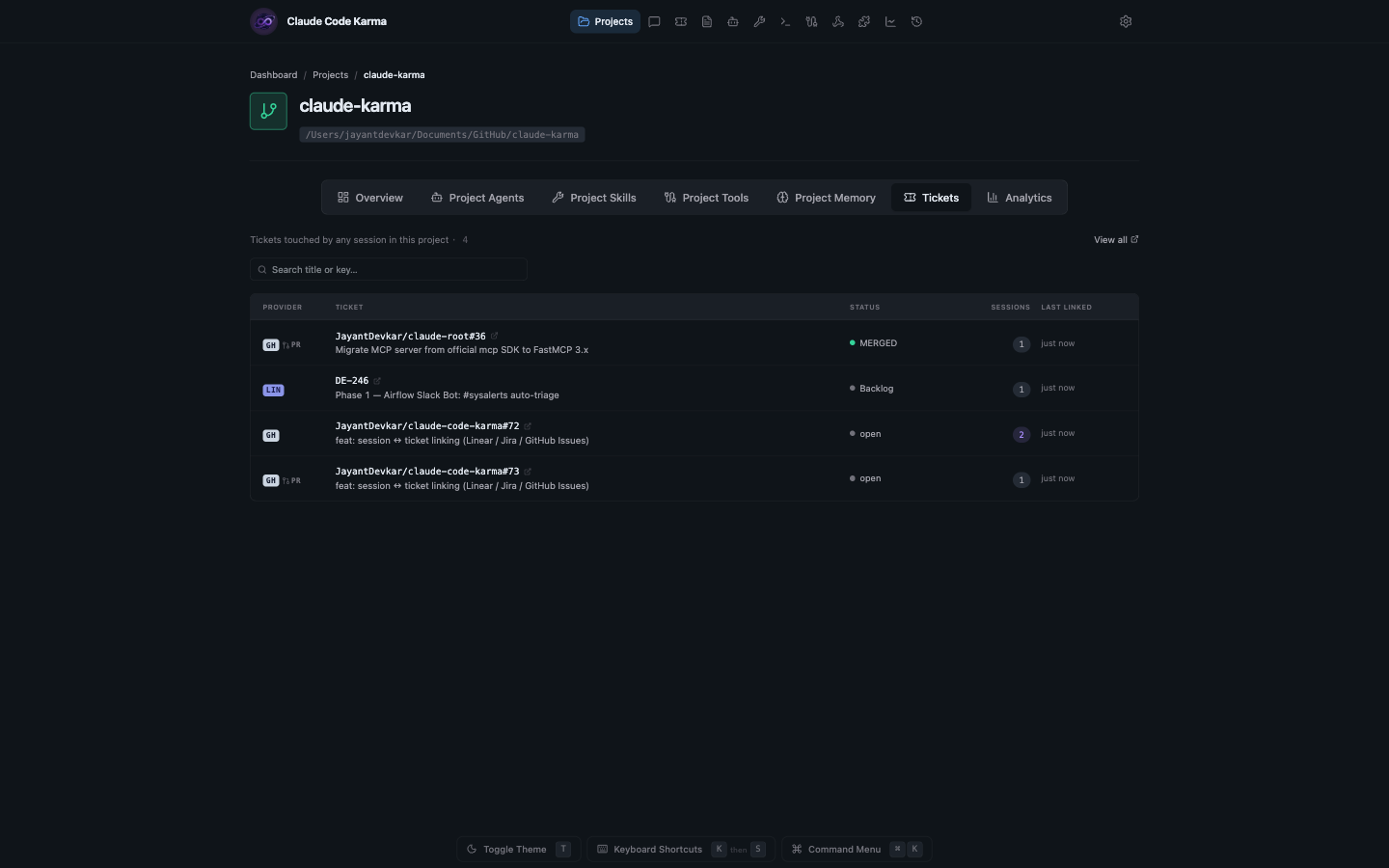Image resolution: width=1389 pixels, height=868 pixels.
Task: Open the cable plug tools icon in top nav
Action: click(811, 21)
